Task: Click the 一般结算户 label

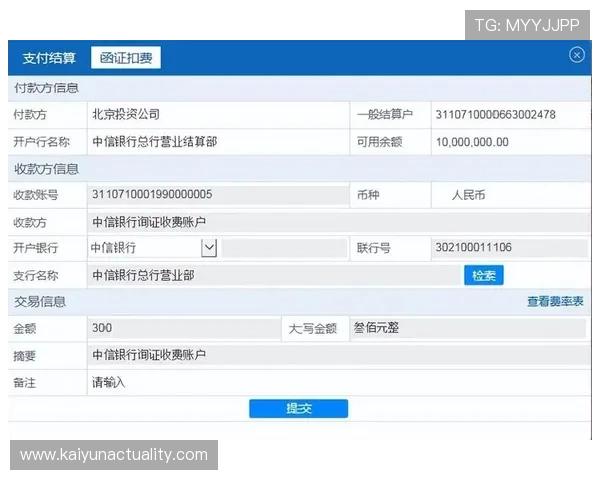Action: coord(385,114)
